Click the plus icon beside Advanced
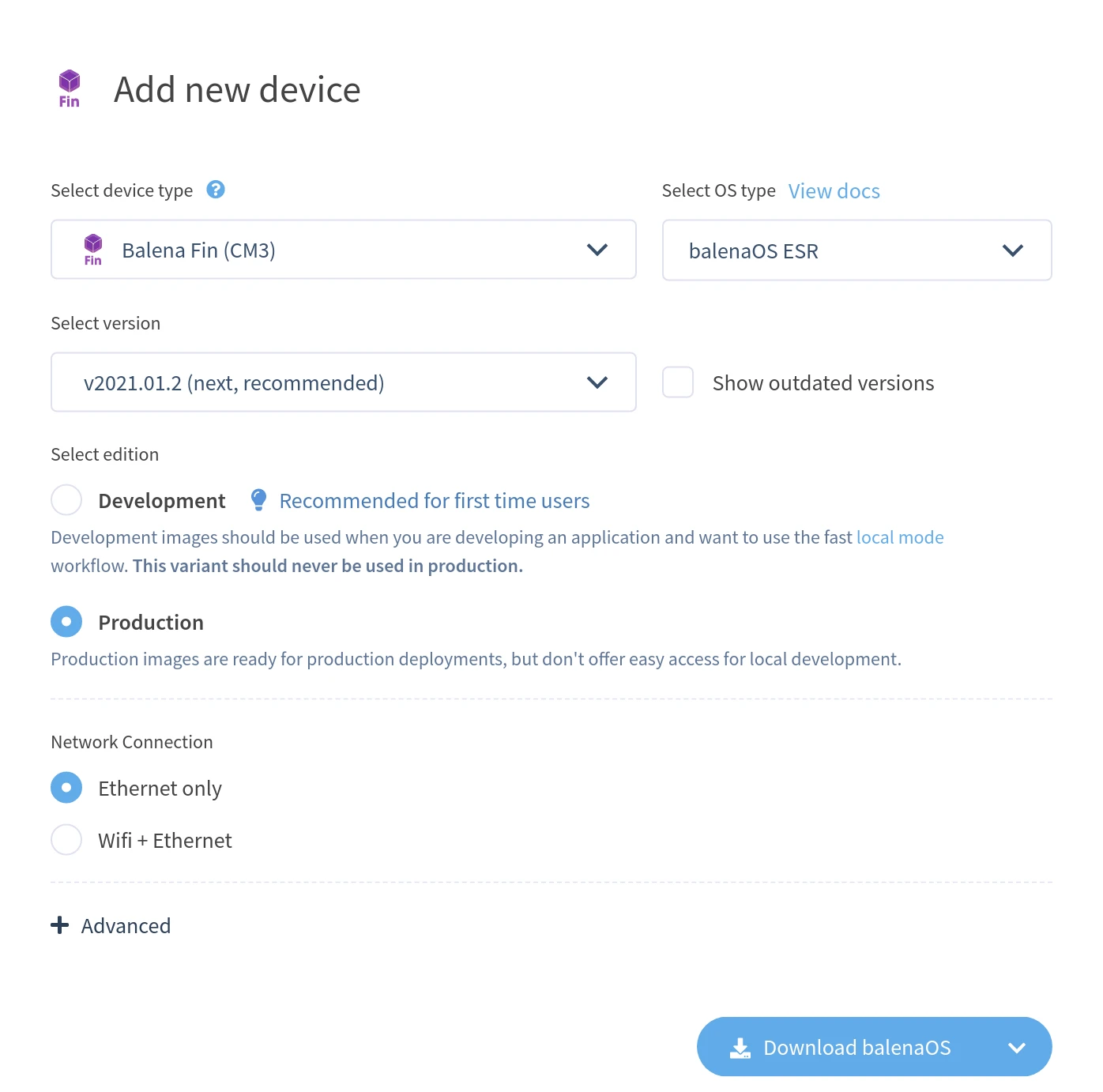Screen dimensions: 1103x1092 [60, 924]
